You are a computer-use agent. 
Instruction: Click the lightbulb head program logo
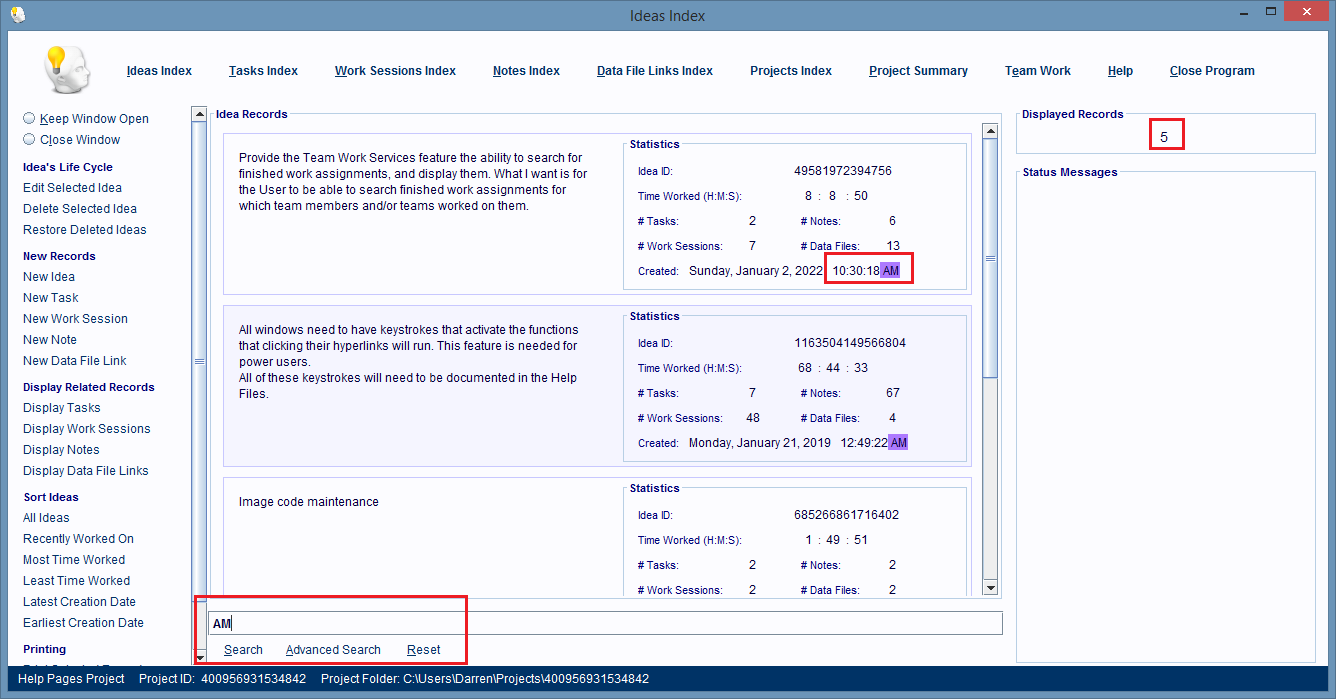tap(66, 70)
